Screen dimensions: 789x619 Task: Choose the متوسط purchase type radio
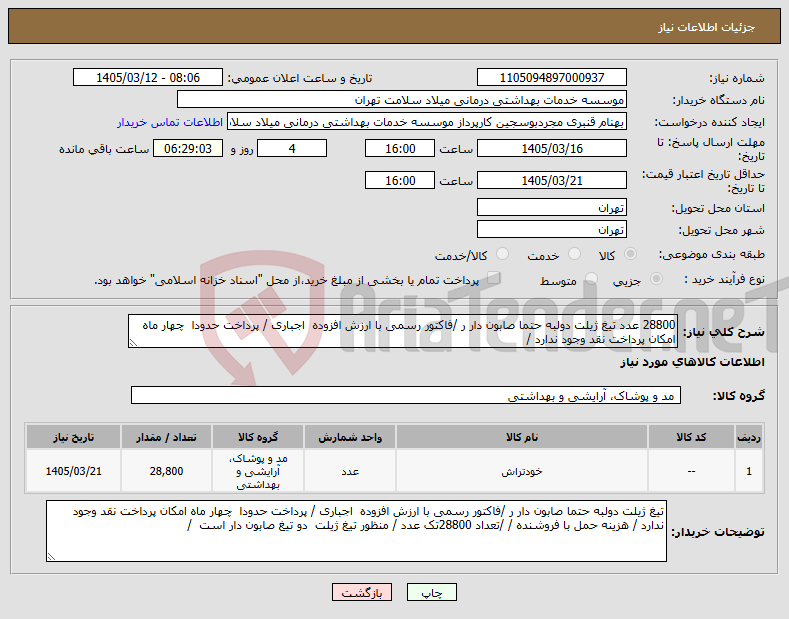point(591,279)
